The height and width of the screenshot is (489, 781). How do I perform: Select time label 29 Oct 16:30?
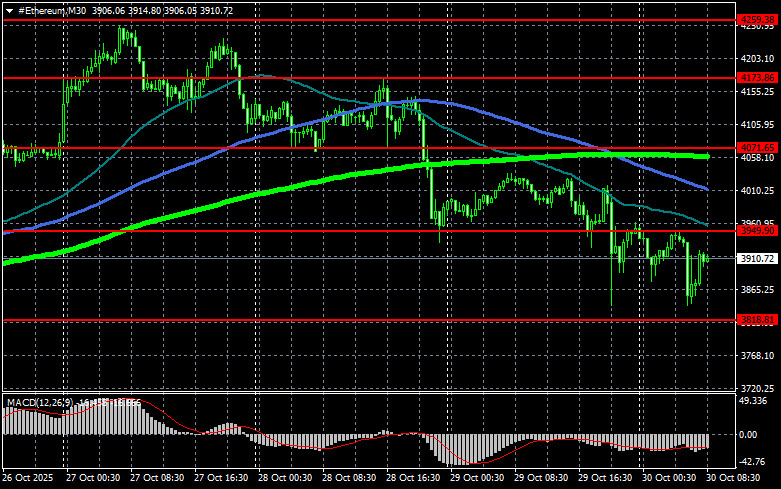tap(605, 478)
